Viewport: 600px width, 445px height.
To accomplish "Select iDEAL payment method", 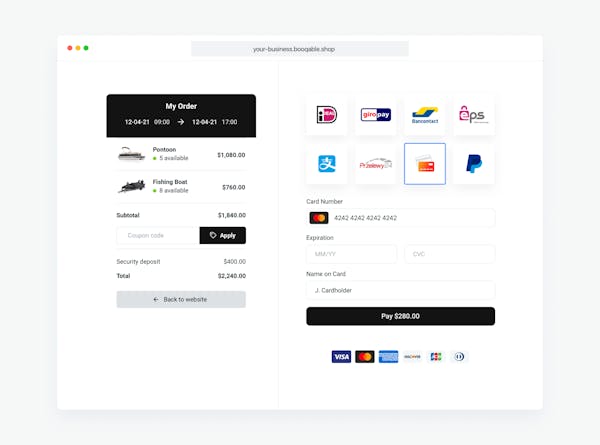I will [326, 115].
